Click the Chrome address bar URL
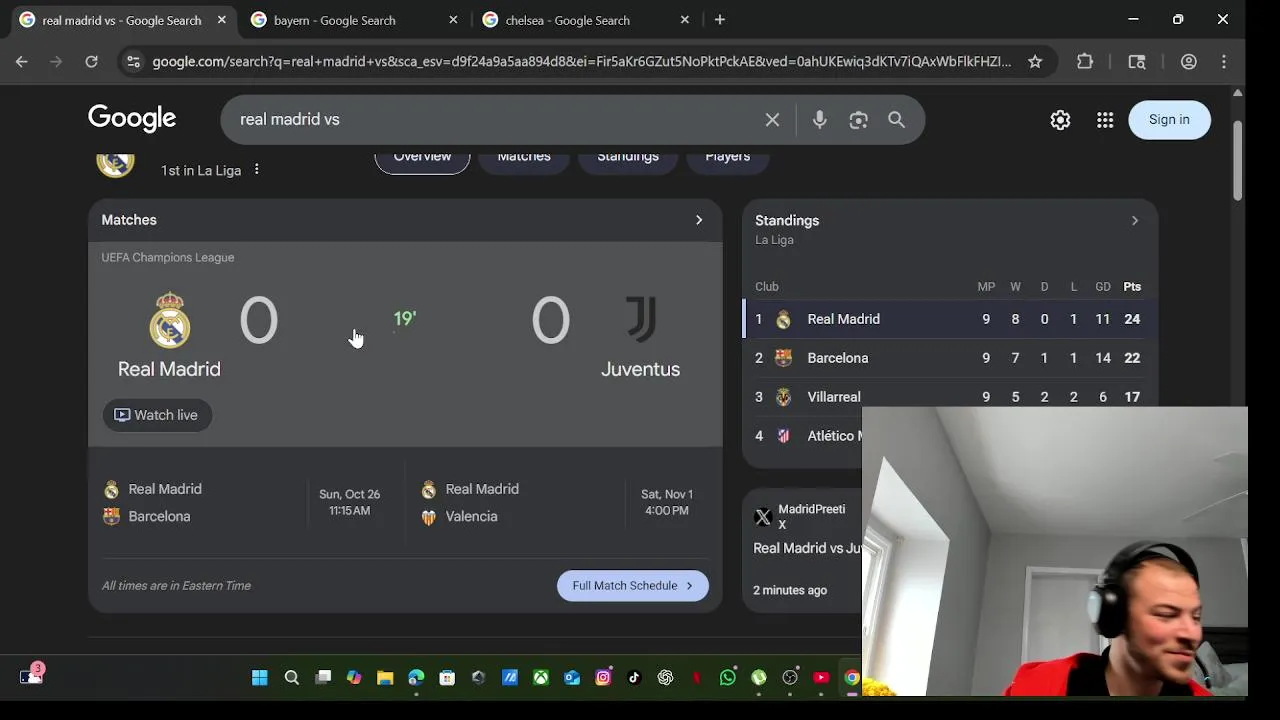The height and width of the screenshot is (720, 1280). (x=581, y=62)
